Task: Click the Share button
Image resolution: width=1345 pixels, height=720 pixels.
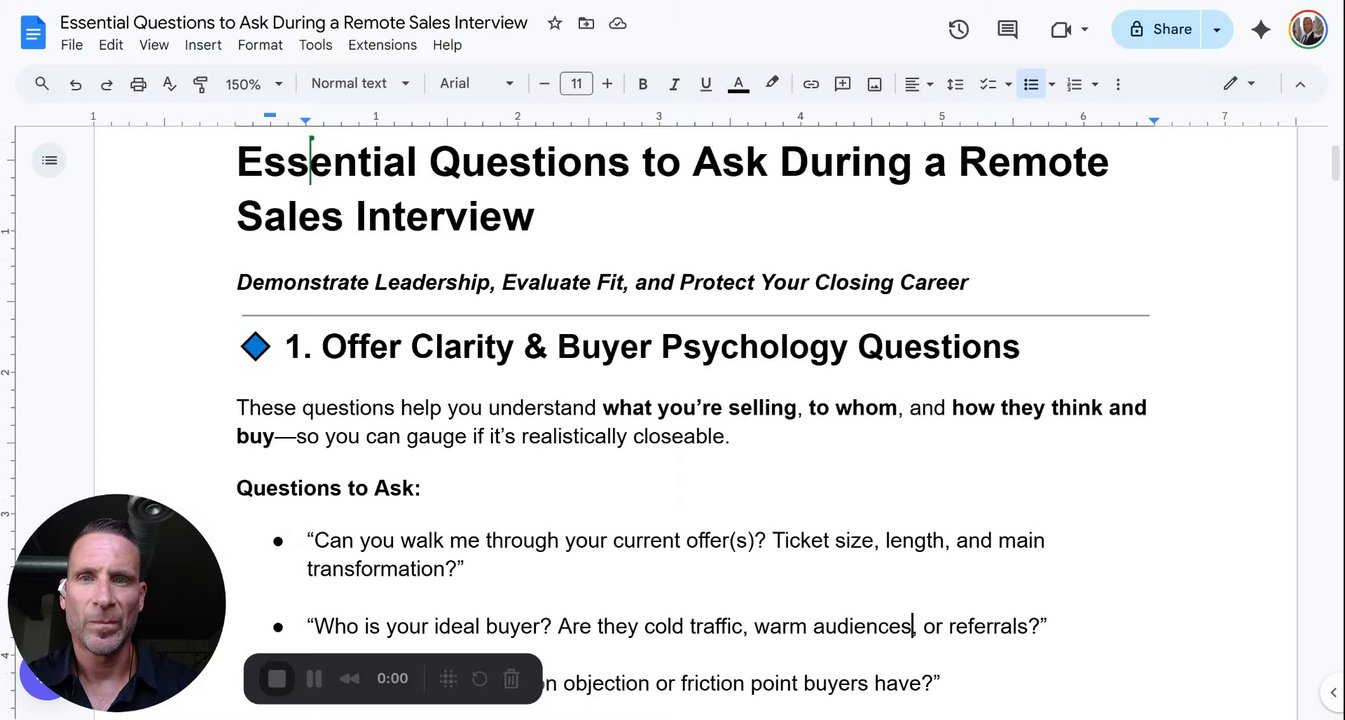Action: coord(1160,30)
